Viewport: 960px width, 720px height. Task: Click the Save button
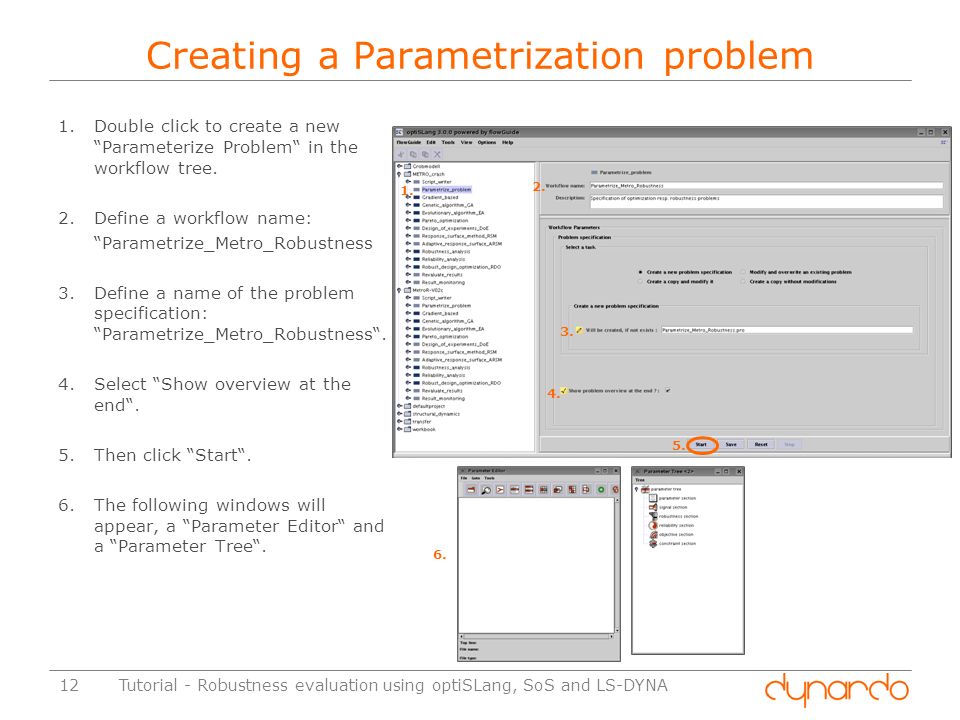tap(731, 444)
